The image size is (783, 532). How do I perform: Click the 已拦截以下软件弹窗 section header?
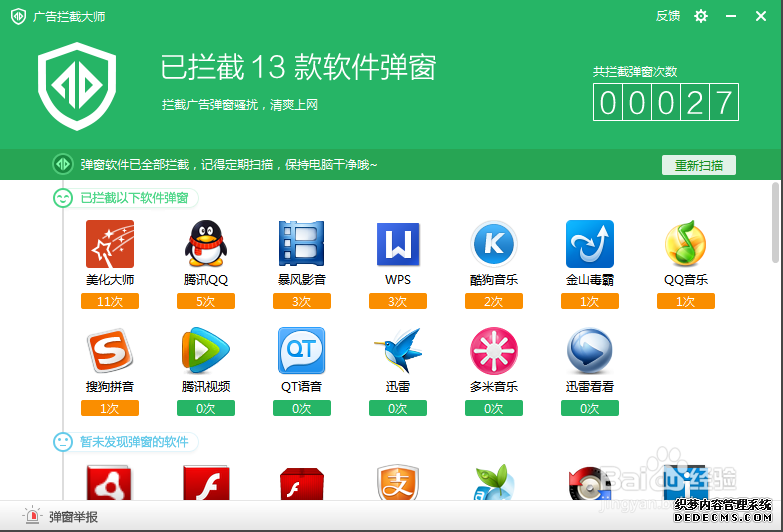pyautogui.click(x=134, y=198)
